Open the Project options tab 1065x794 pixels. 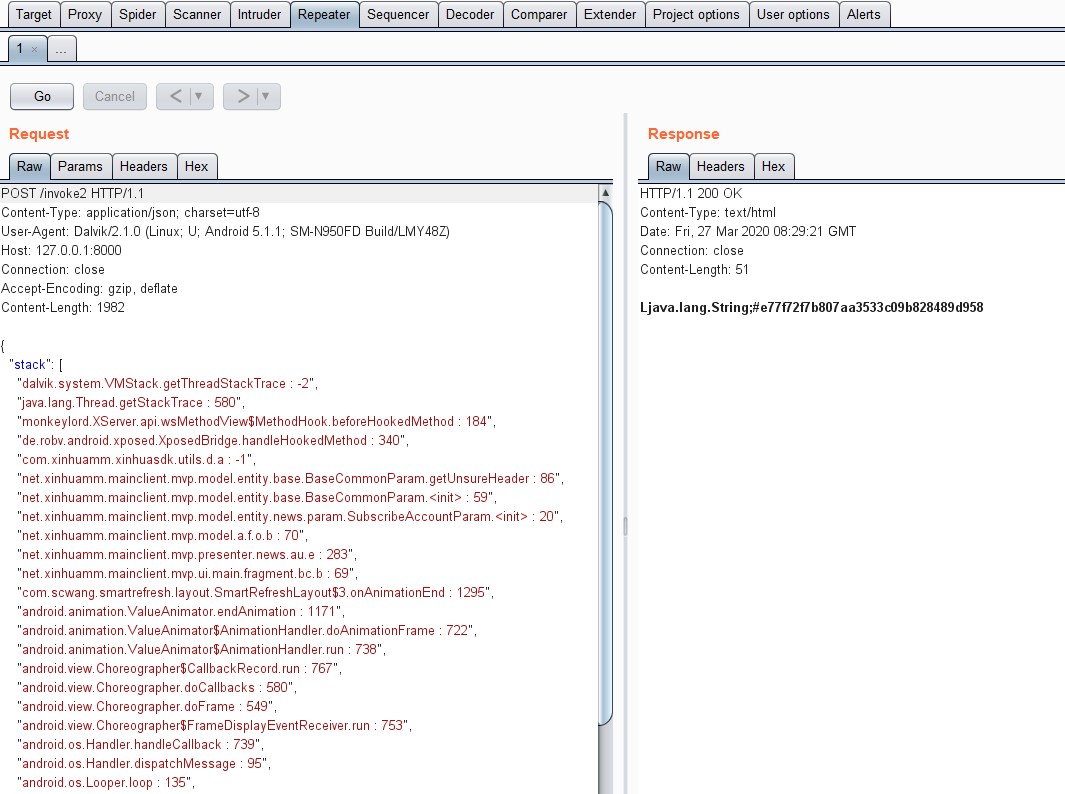pyautogui.click(x=696, y=14)
